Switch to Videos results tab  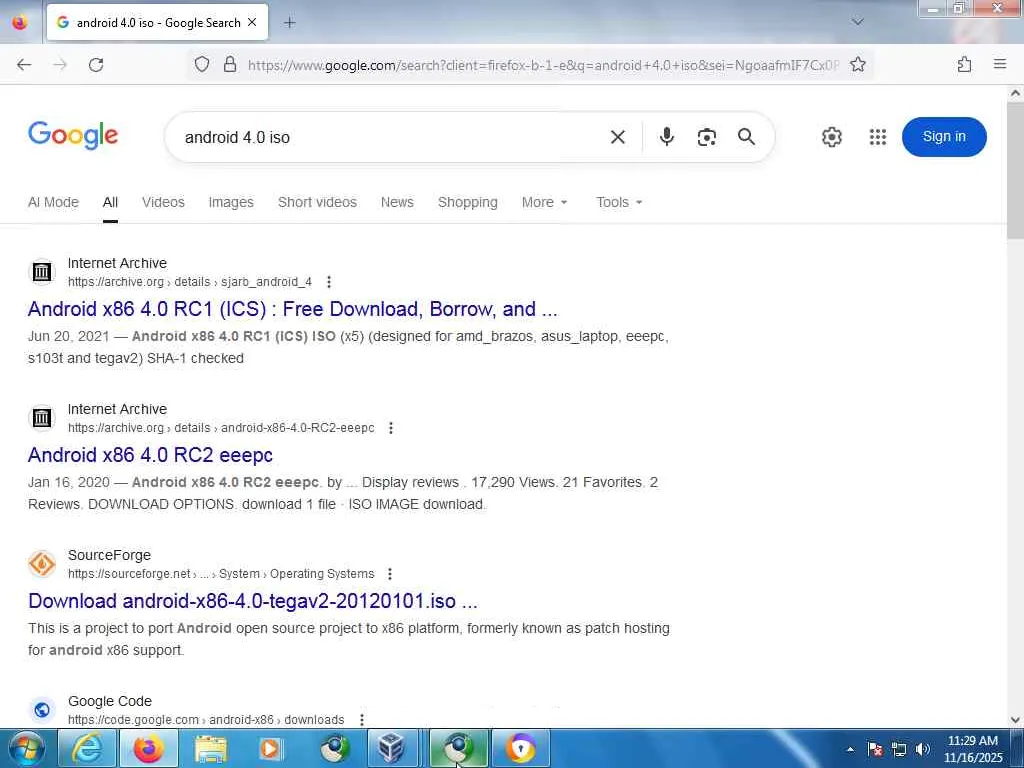163,202
